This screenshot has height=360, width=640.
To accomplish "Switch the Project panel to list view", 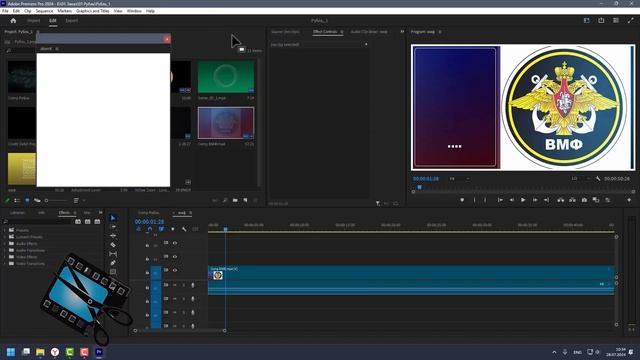I will [17, 200].
